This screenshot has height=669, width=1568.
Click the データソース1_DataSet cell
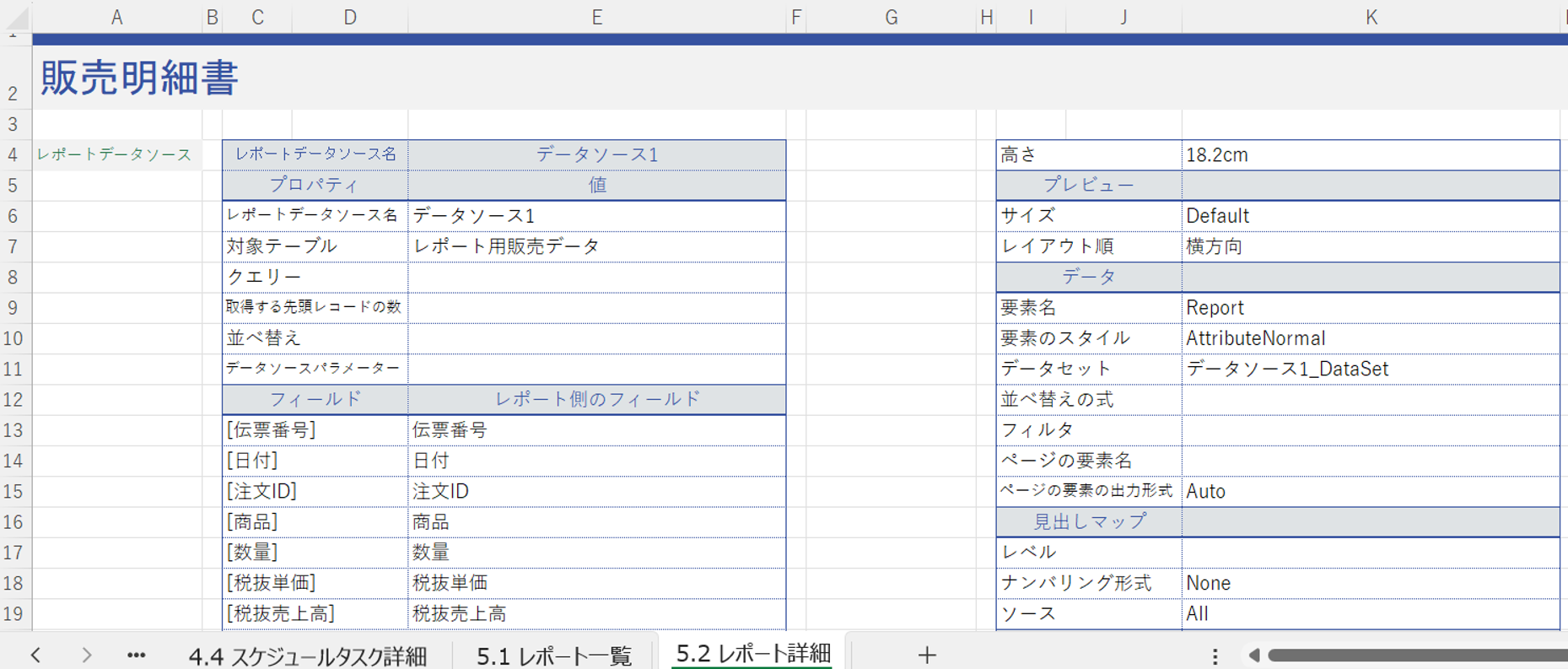coord(1369,369)
